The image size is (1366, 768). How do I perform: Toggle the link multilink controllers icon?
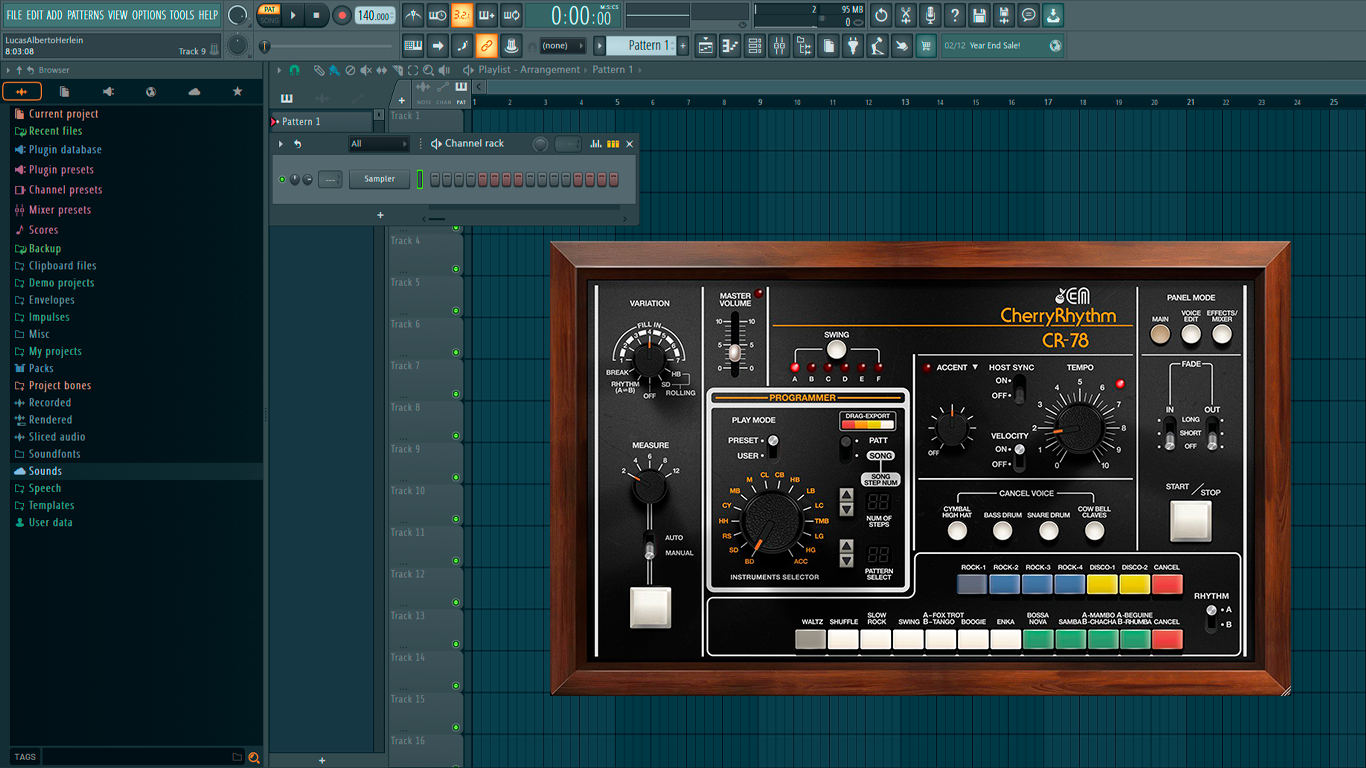pyautogui.click(x=486, y=45)
